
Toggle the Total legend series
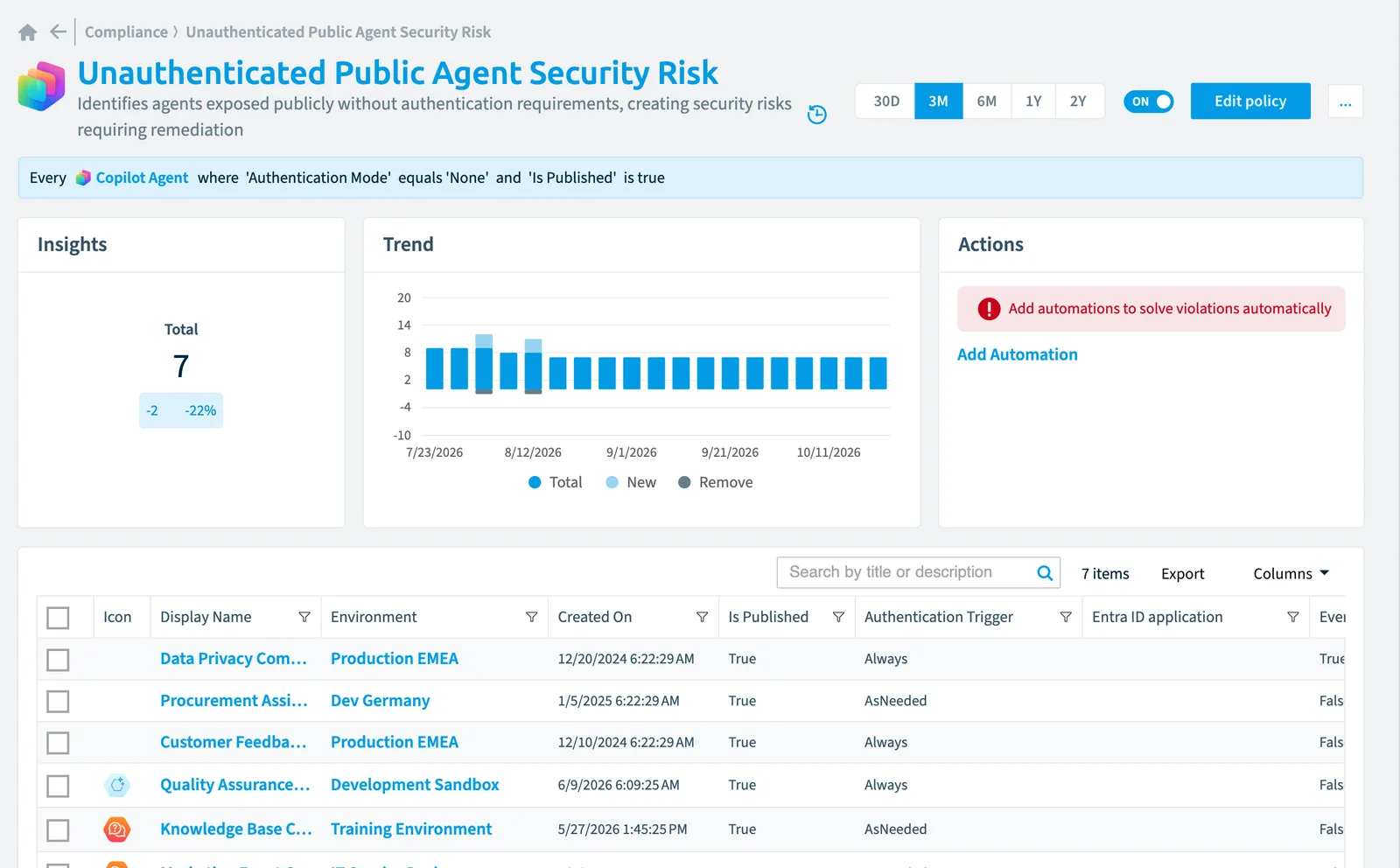click(556, 482)
